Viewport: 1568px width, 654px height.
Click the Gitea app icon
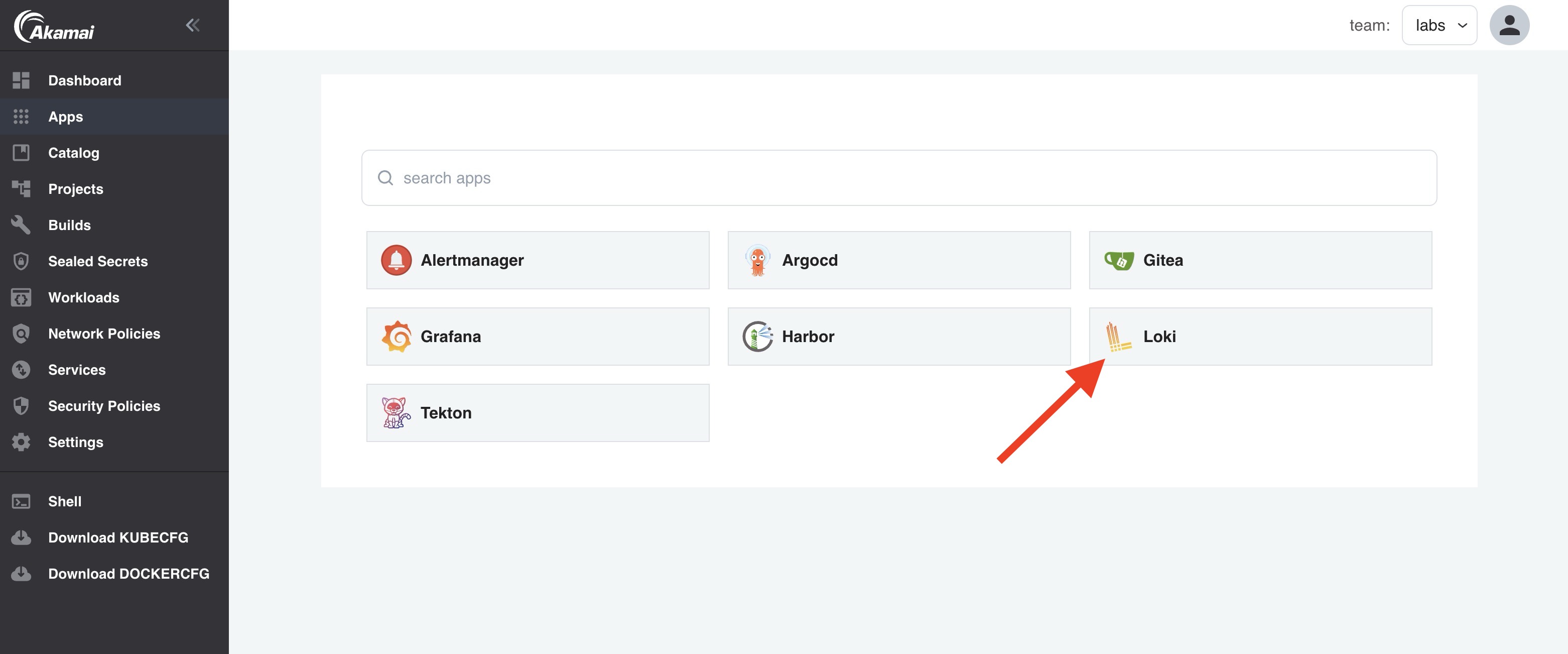pyautogui.click(x=1116, y=260)
